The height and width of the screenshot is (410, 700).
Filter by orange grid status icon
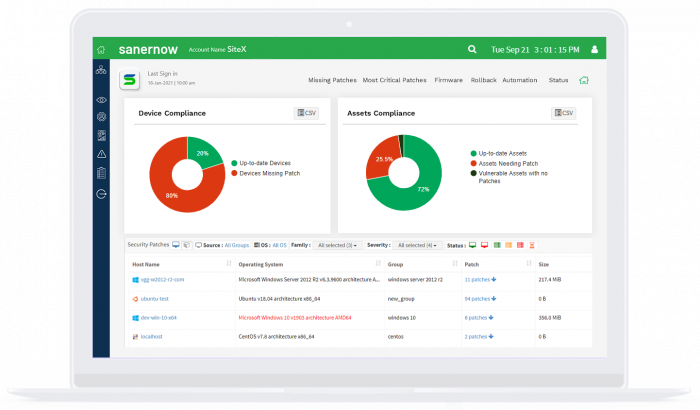(x=508, y=245)
